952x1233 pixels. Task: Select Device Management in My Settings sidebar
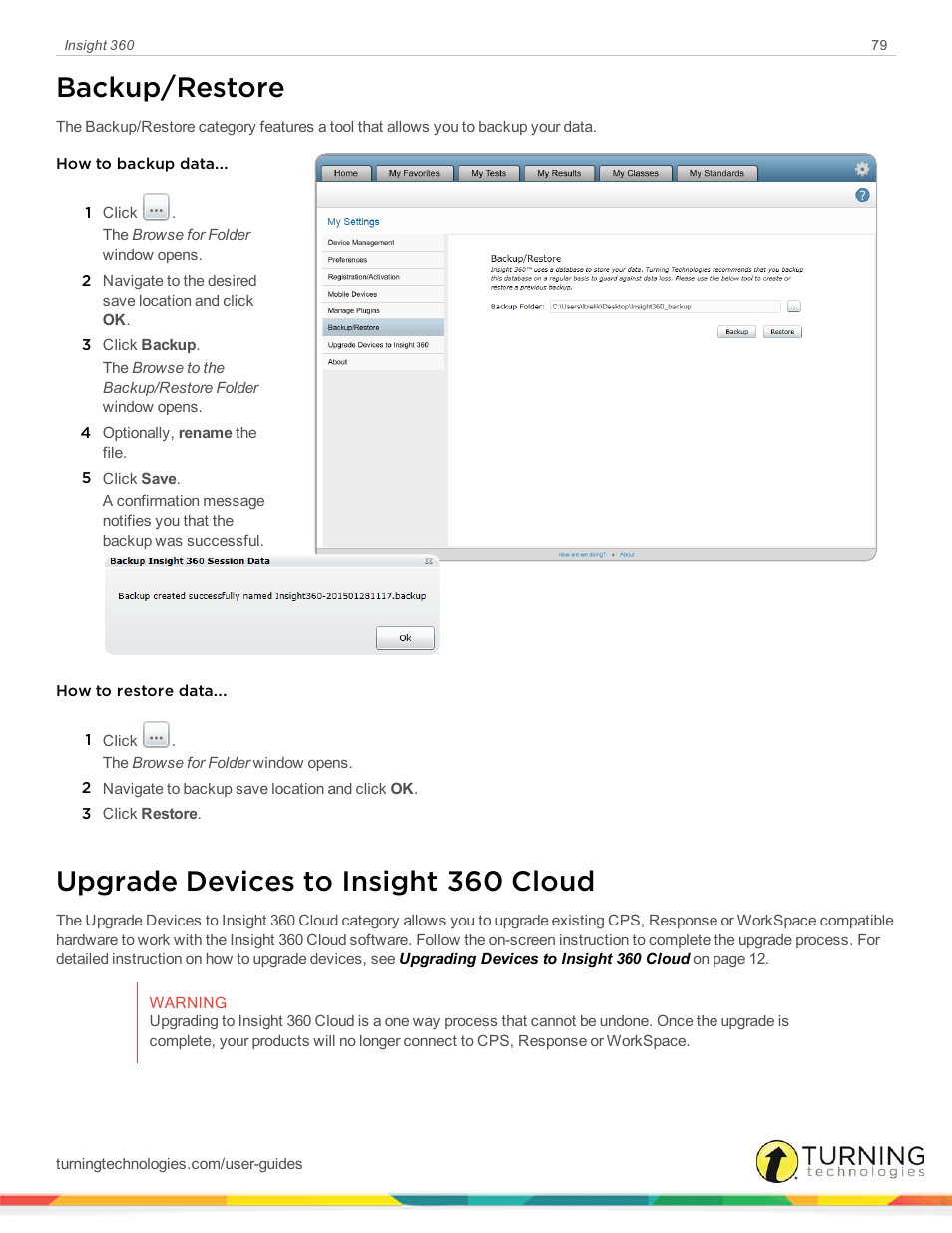click(383, 243)
